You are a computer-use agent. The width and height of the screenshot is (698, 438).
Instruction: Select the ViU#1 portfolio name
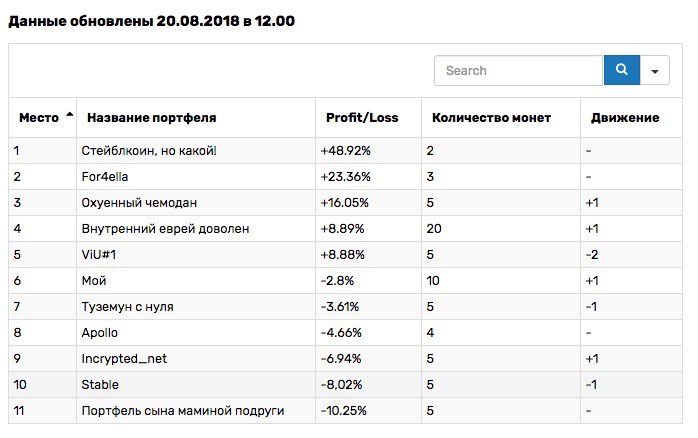[99, 255]
